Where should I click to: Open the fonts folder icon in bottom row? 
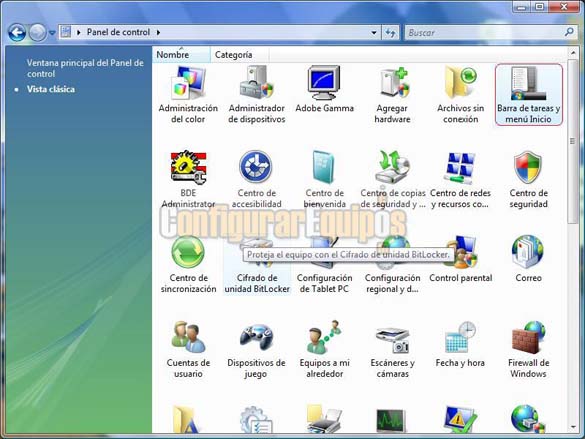pyautogui.click(x=187, y=419)
